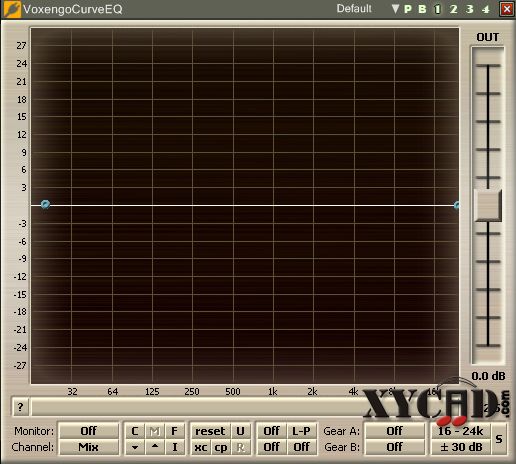
Task: Click the C curve button
Action: tap(135, 431)
